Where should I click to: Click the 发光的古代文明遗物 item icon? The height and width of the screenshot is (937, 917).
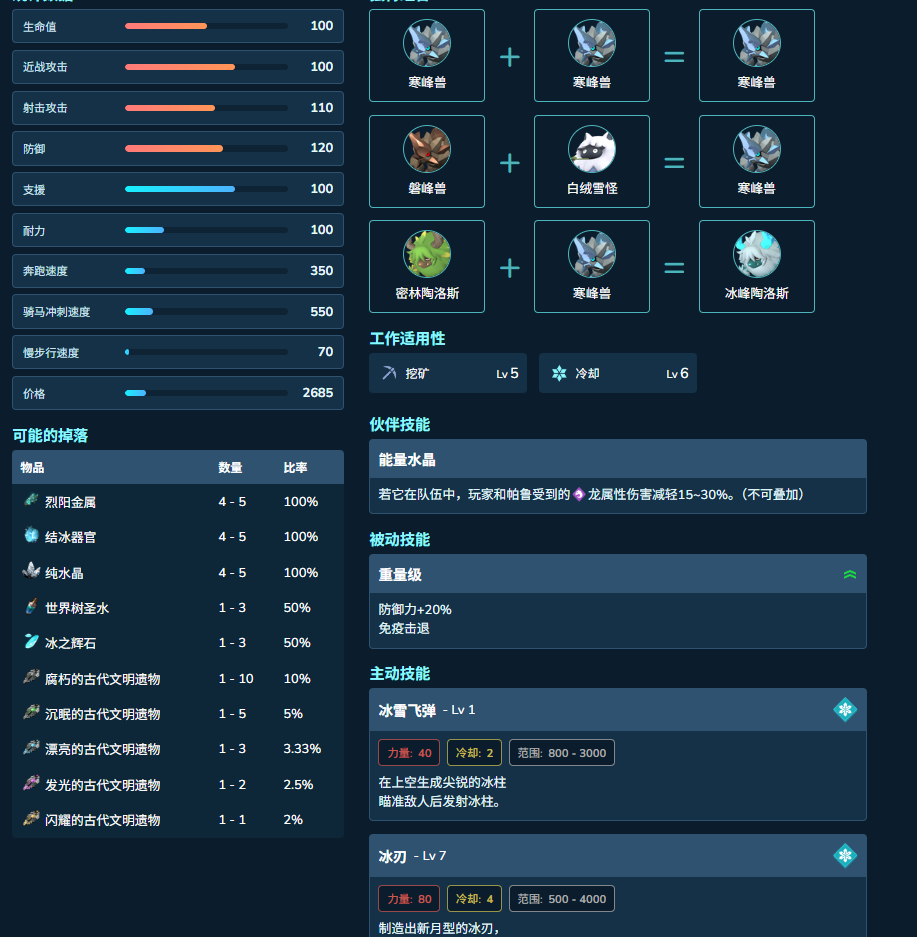click(31, 783)
